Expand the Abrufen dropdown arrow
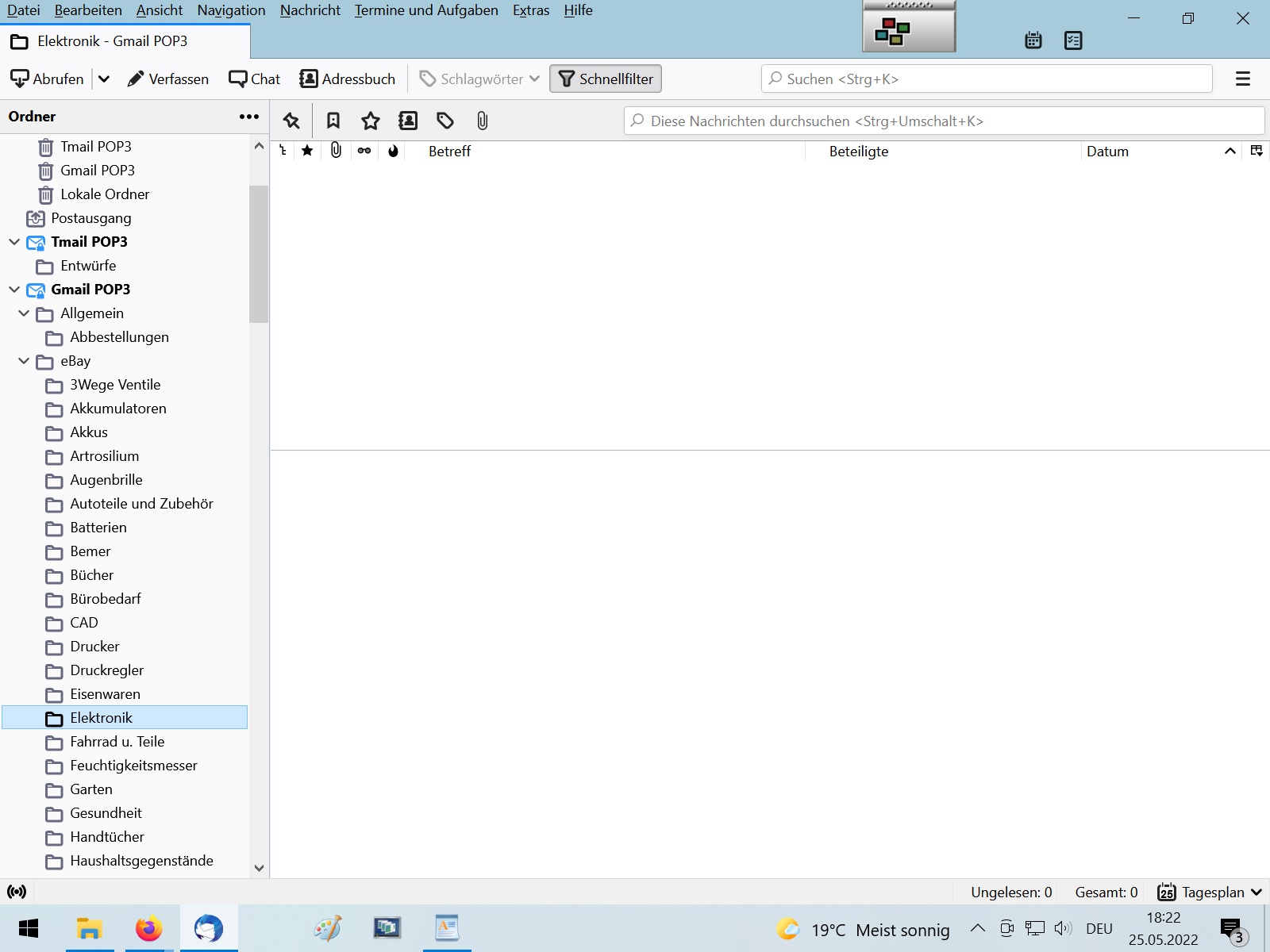 pos(104,79)
